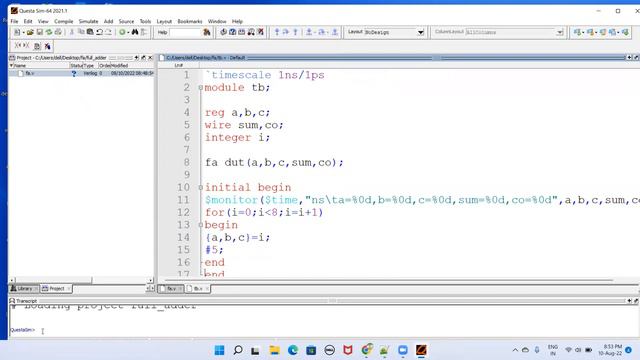The height and width of the screenshot is (360, 640).
Task: Click the Project pane horizontal scrollbar
Action: click(81, 280)
